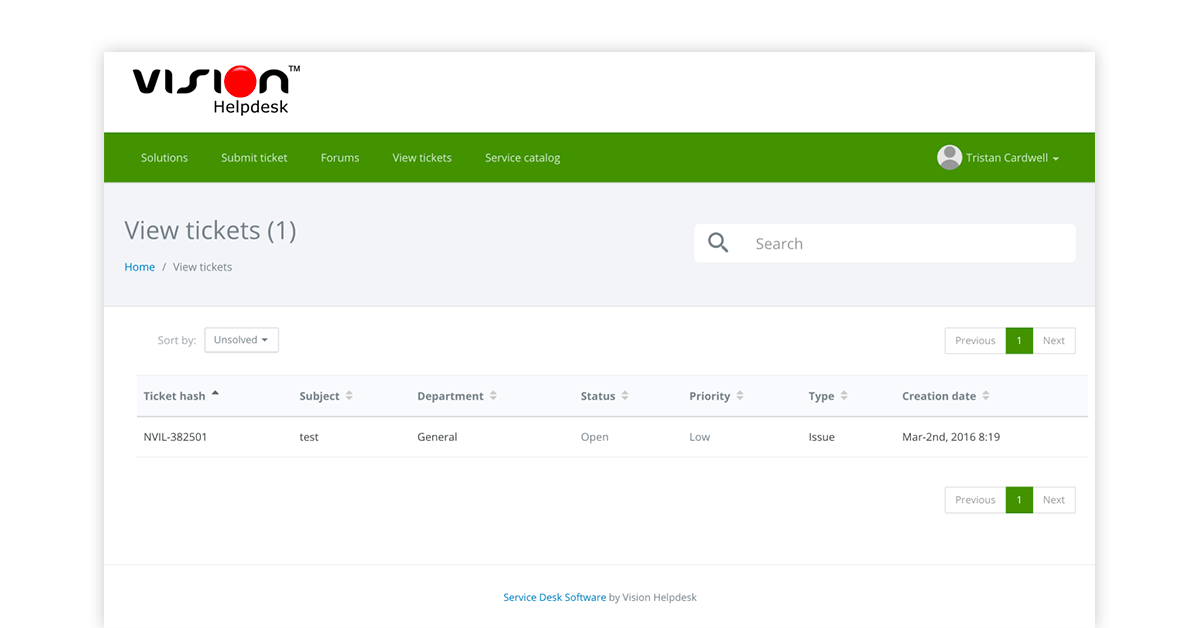Click the 'View tickets (1)' page heading

(x=210, y=231)
